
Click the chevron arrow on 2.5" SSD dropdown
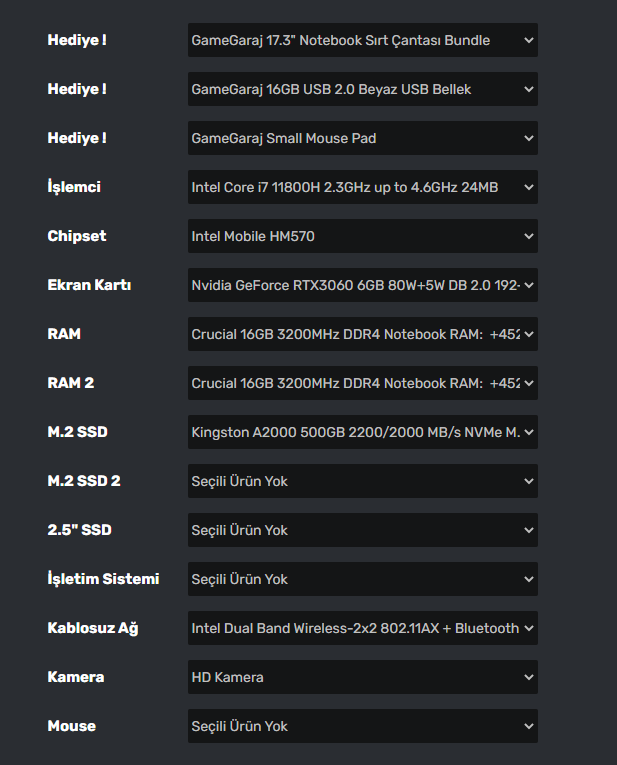[x=529, y=530]
